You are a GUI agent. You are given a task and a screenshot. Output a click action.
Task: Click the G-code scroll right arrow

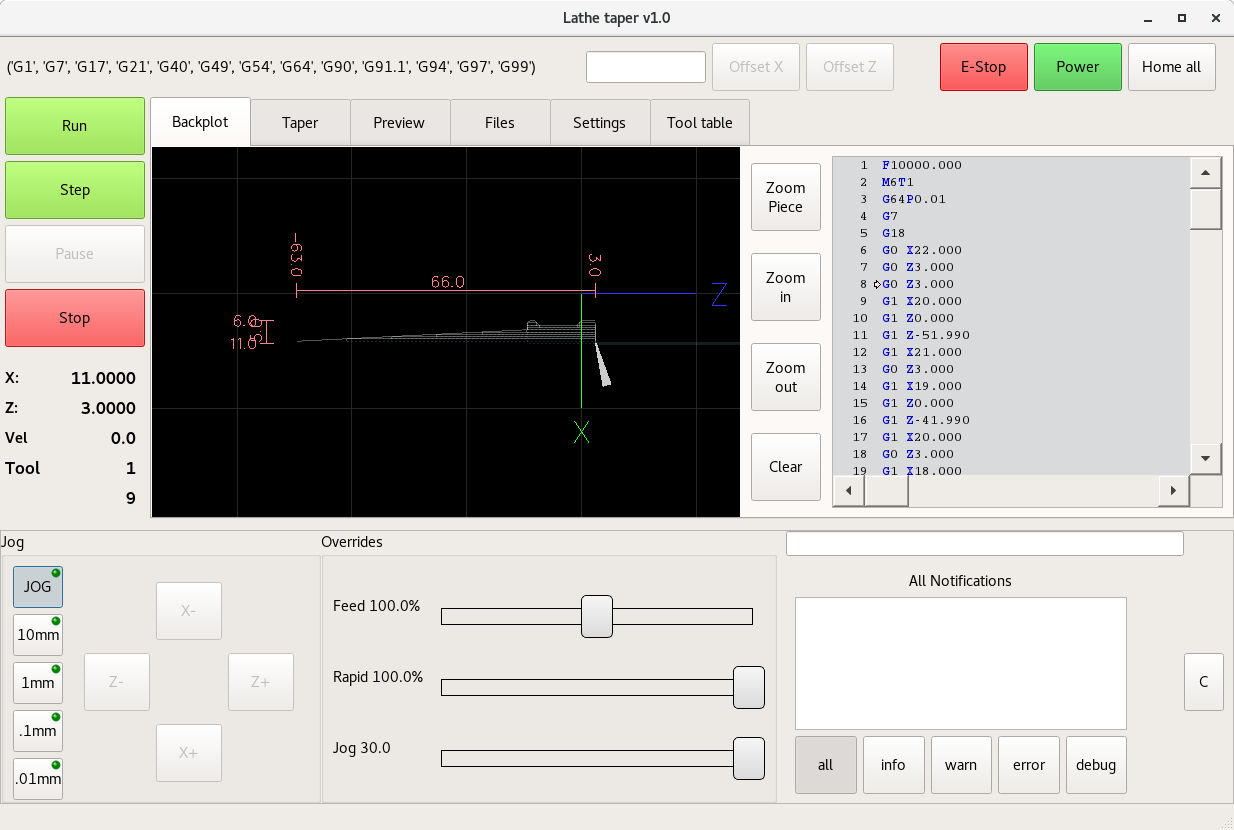click(x=1173, y=491)
